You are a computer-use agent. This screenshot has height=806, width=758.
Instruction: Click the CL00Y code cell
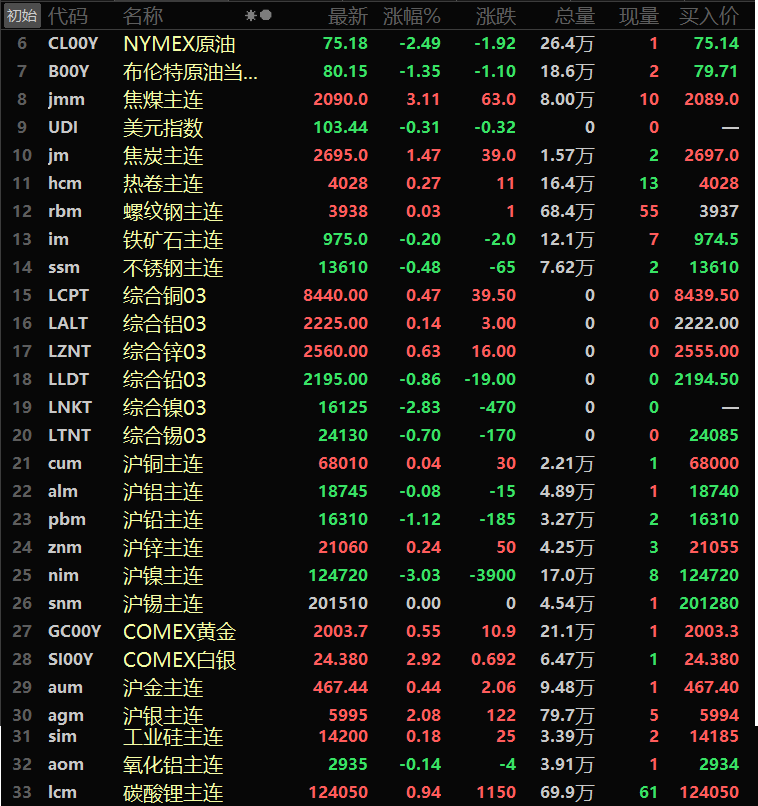[73, 44]
